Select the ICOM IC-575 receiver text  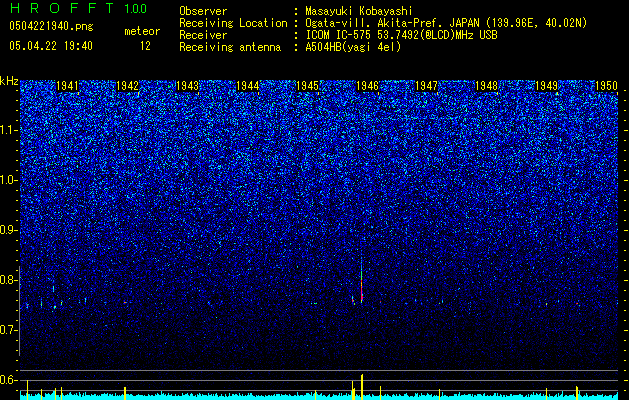[401, 35]
